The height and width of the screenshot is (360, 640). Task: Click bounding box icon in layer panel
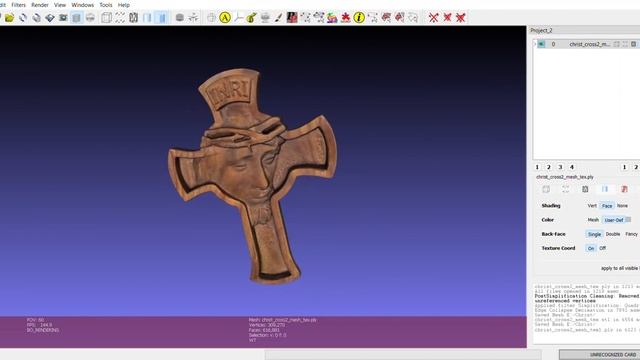pos(546,189)
